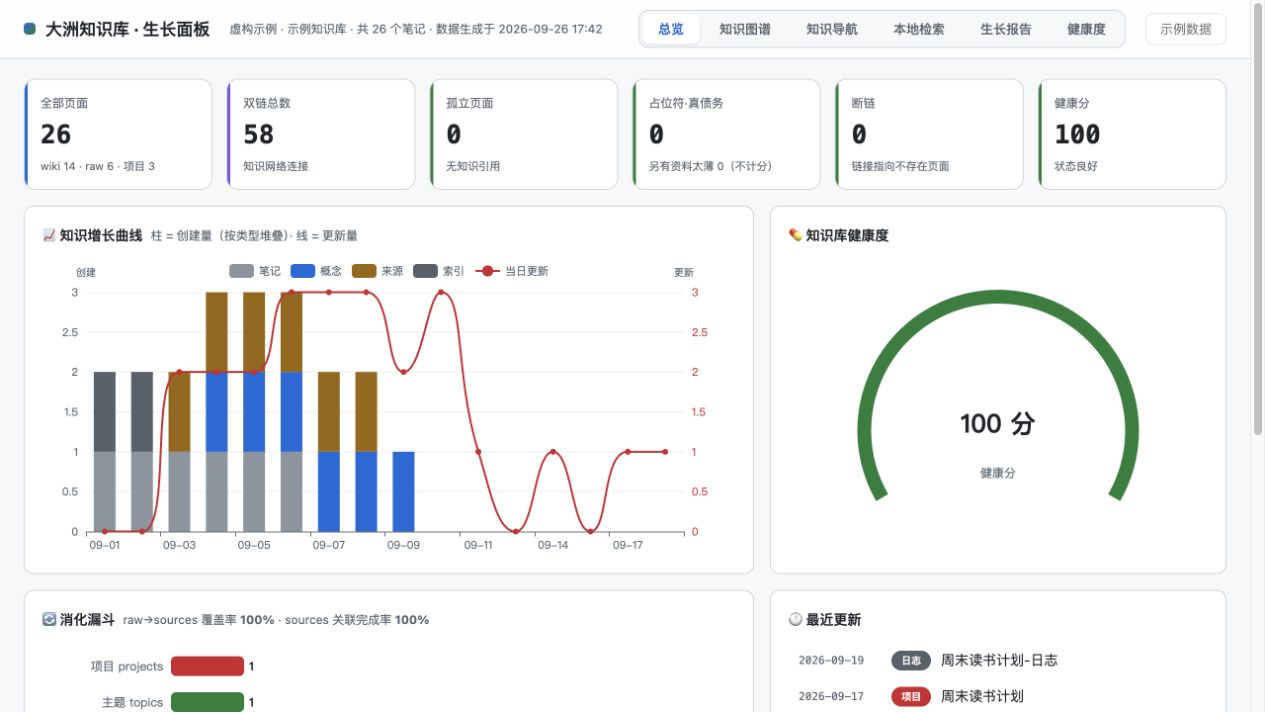Click the 当日更新 data point at 09-10
Viewport: 1265px width, 712px height.
pos(440,293)
